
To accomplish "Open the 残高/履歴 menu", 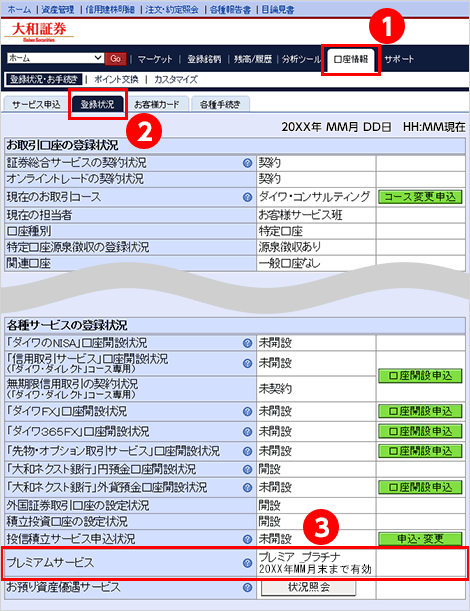I will pyautogui.click(x=253, y=59).
